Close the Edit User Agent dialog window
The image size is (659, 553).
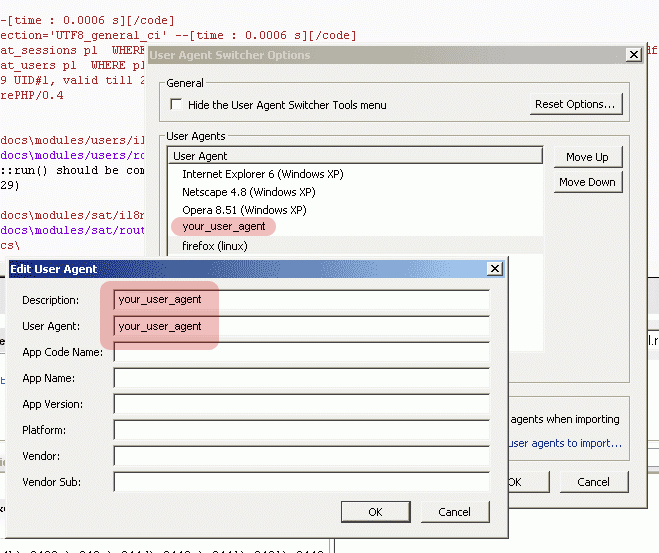click(x=494, y=269)
